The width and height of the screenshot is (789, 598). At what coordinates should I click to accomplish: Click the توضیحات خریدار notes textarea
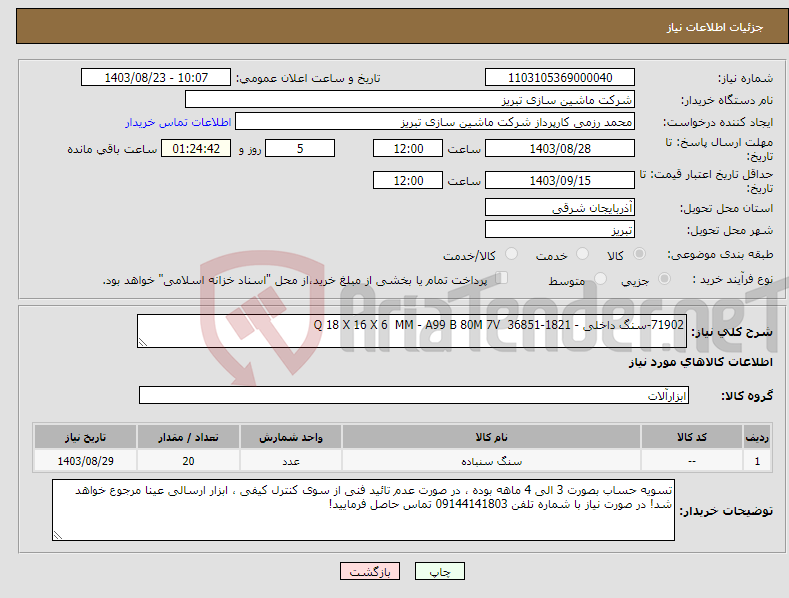363,510
